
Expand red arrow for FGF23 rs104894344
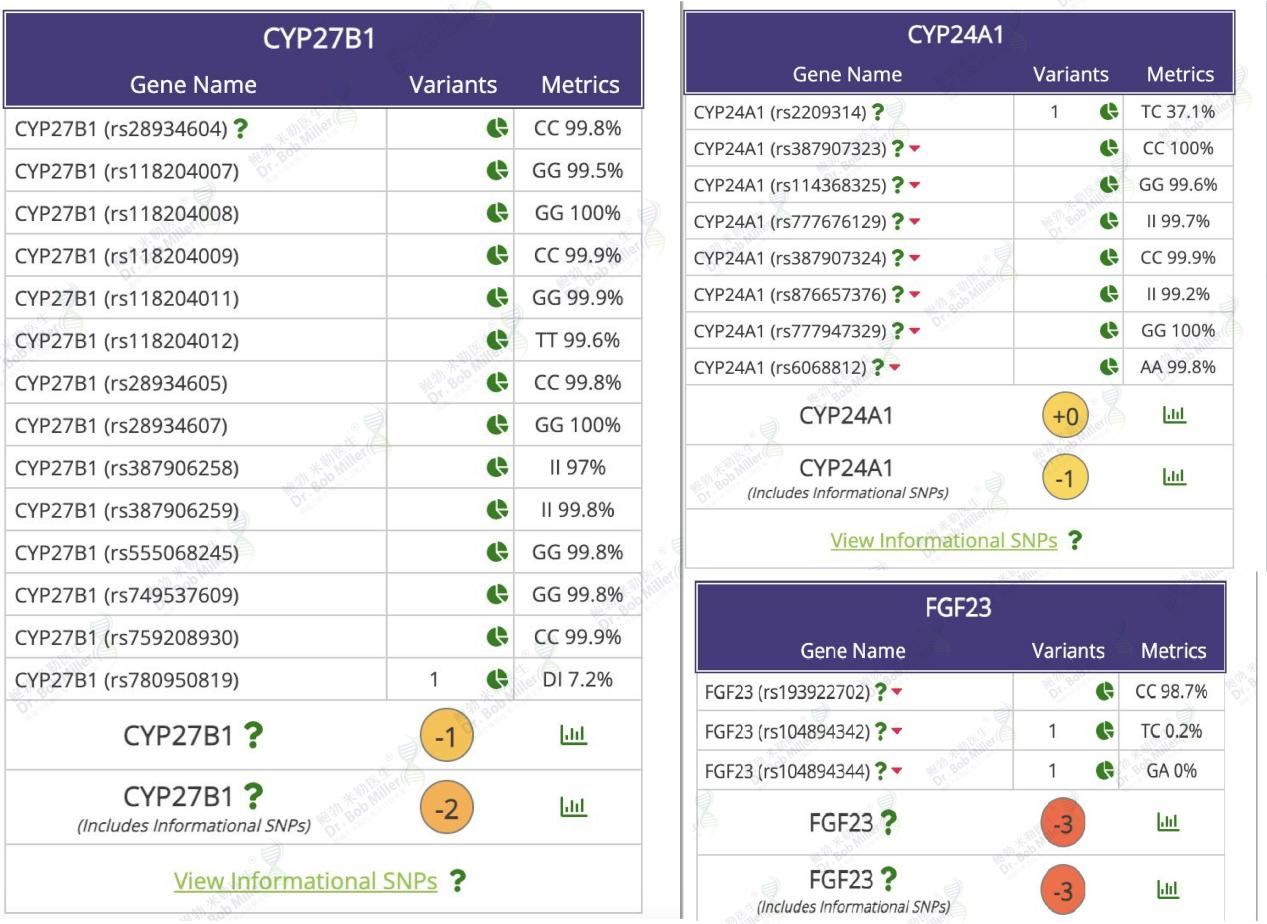pyautogui.click(x=897, y=771)
